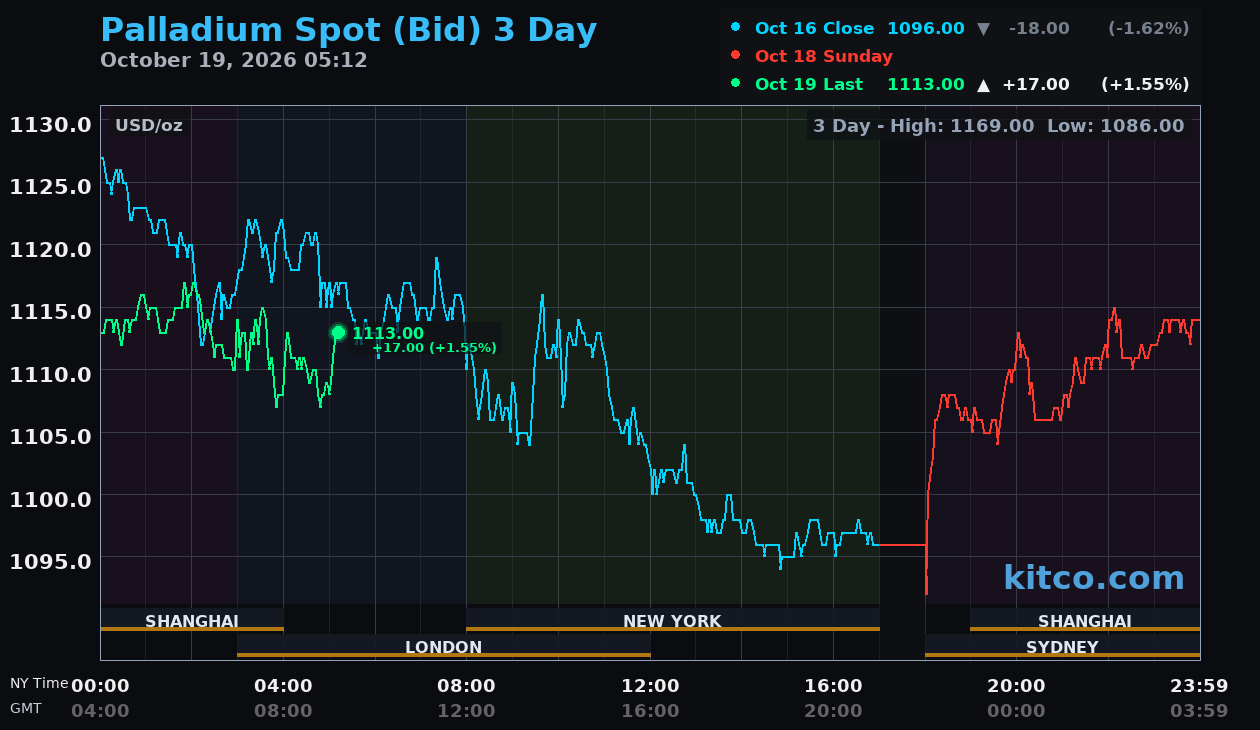Click the y-axis label '1115.0'

(x=51, y=312)
